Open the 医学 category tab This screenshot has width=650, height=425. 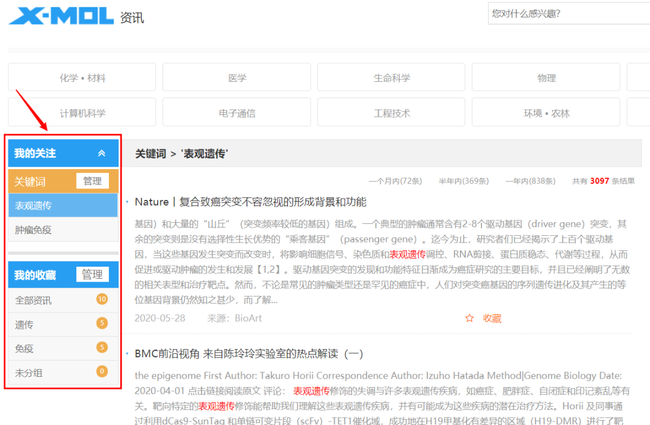pos(237,78)
